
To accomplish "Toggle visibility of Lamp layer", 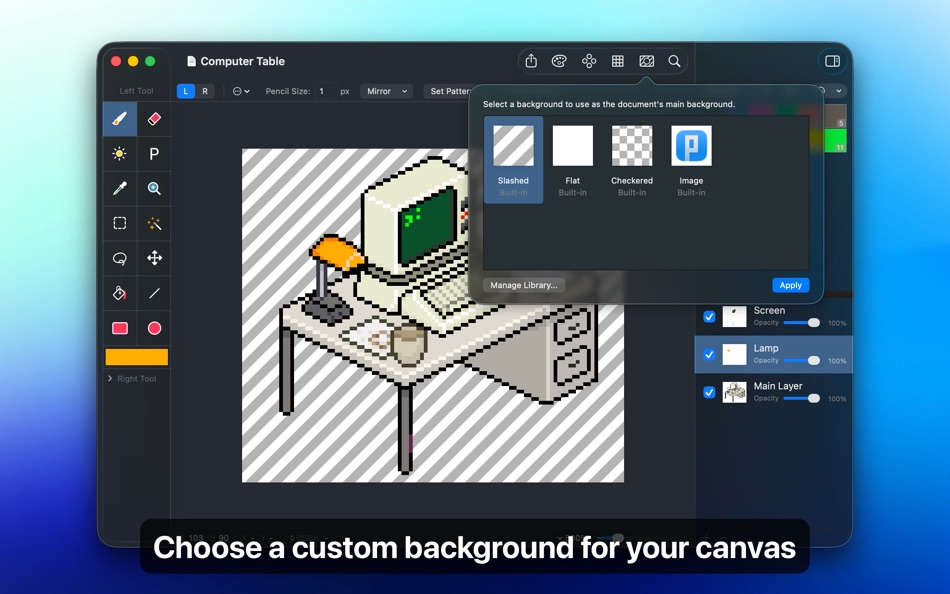I will coord(709,355).
